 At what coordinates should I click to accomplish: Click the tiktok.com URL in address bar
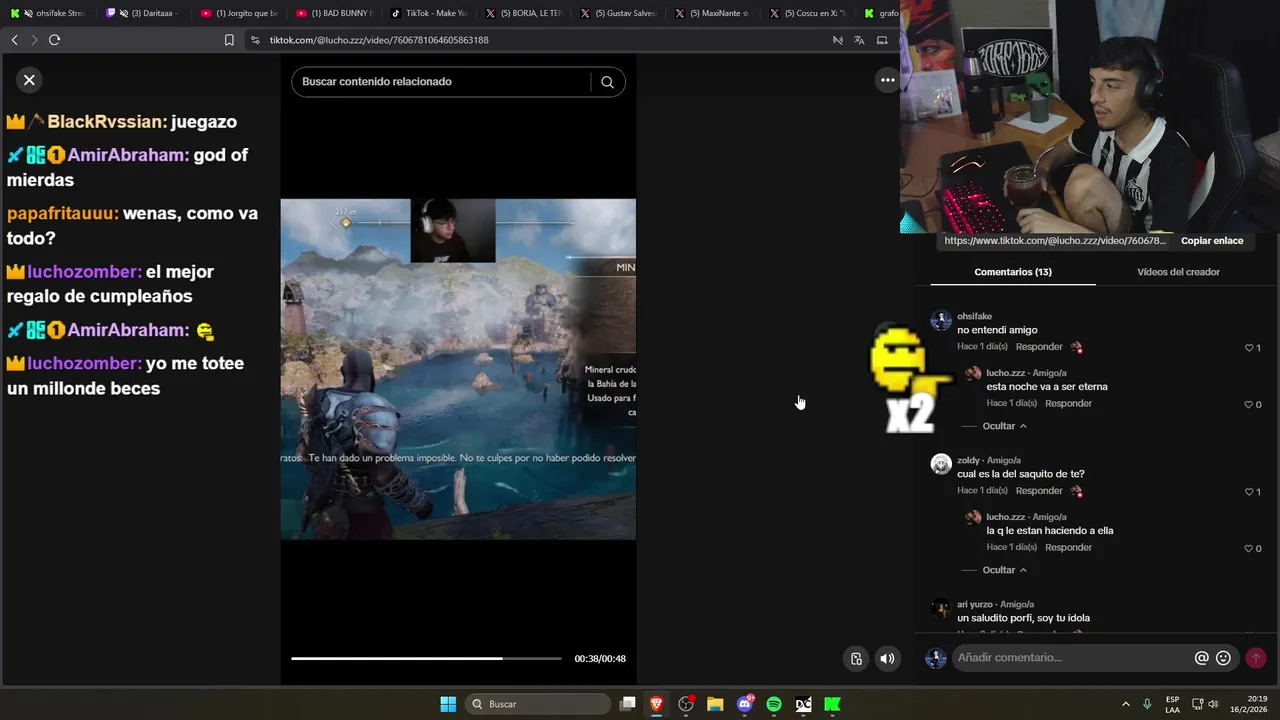click(x=379, y=40)
